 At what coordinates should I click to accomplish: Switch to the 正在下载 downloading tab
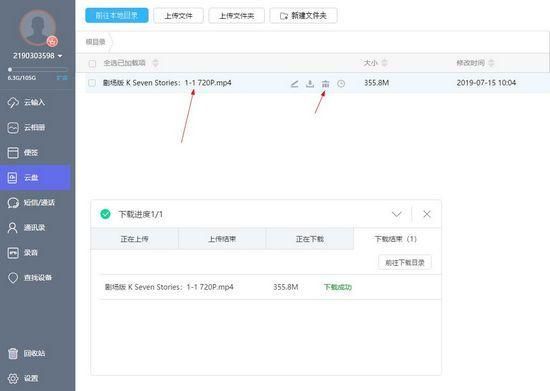[x=310, y=239]
